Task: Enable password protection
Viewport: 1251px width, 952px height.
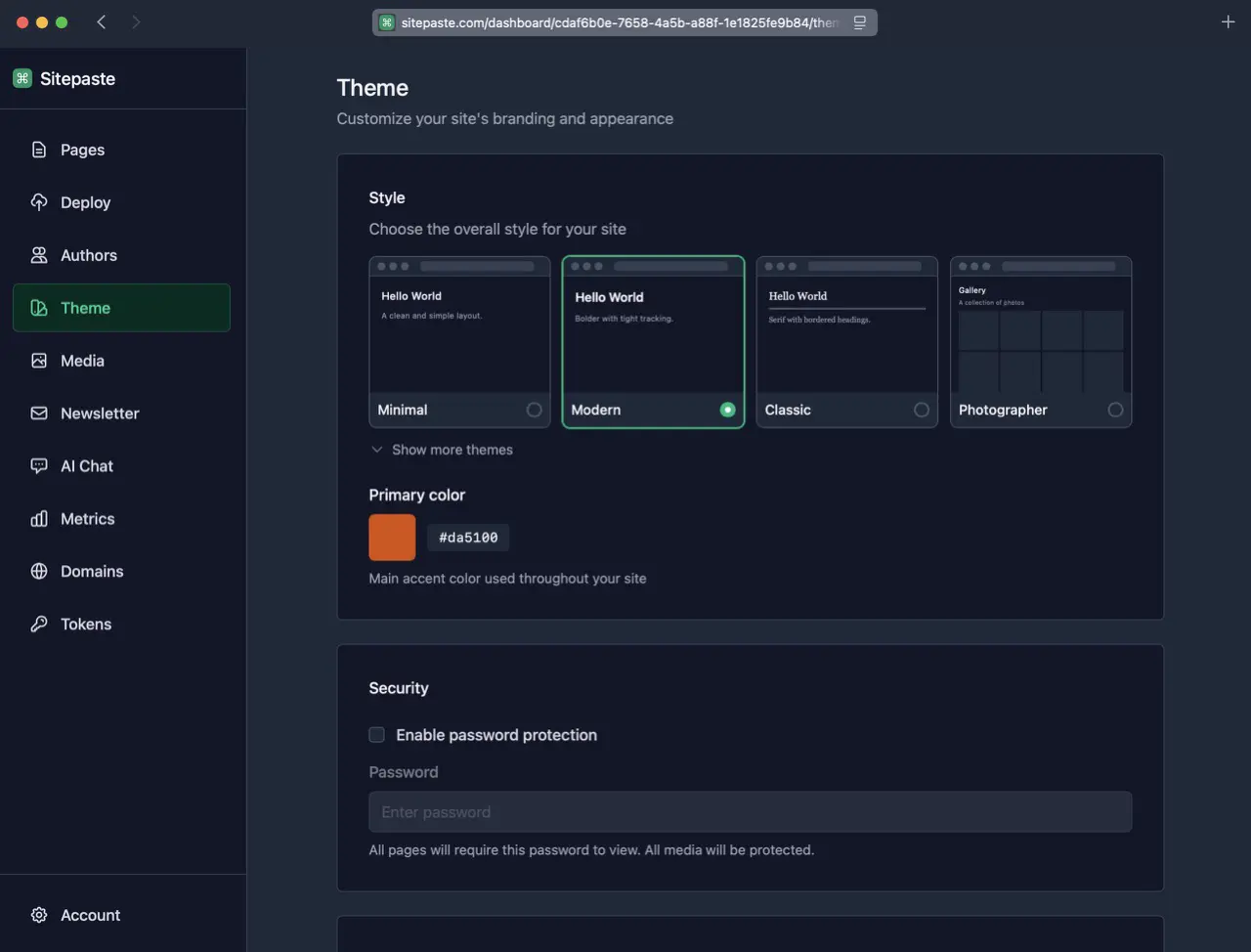Action: (376, 734)
